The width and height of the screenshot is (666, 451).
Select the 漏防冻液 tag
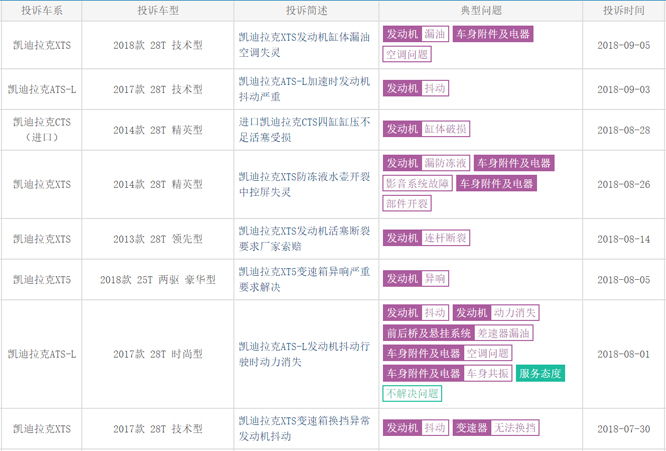tap(445, 163)
